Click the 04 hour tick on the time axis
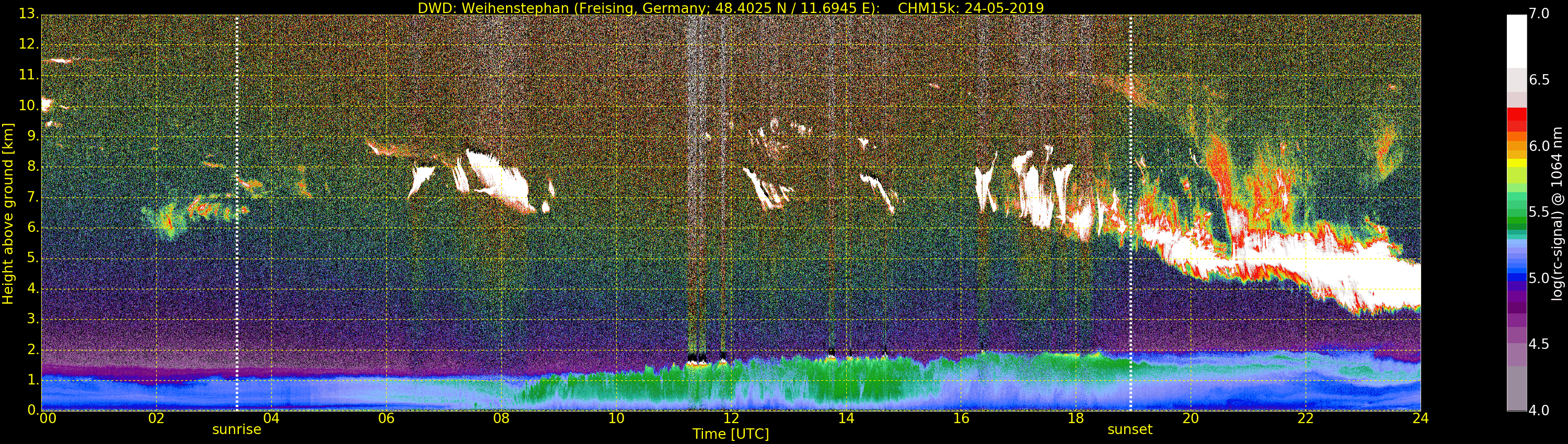Viewport: 1568px width, 444px height. tap(271, 418)
